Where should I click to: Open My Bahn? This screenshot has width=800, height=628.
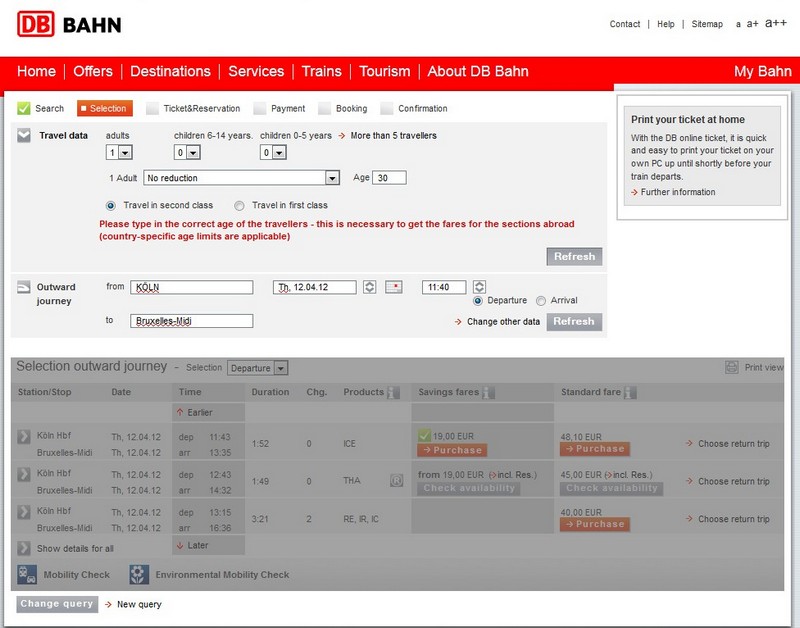click(763, 71)
